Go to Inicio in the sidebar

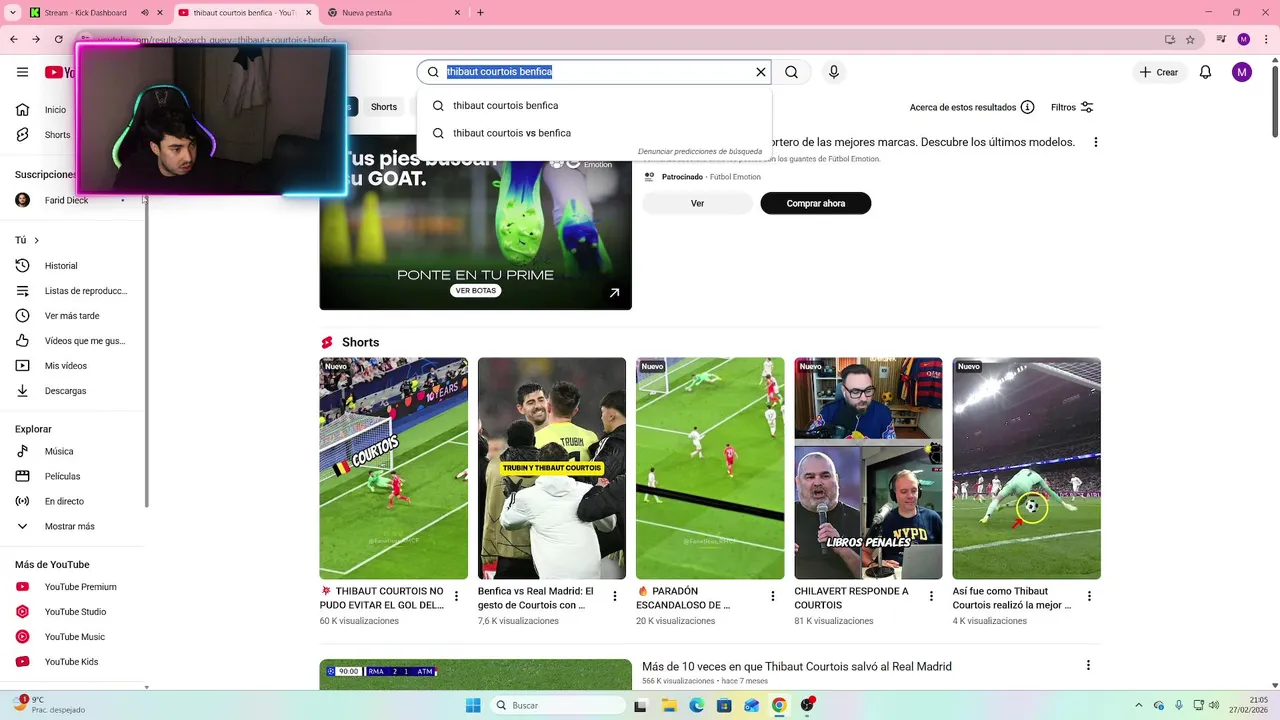tap(55, 110)
